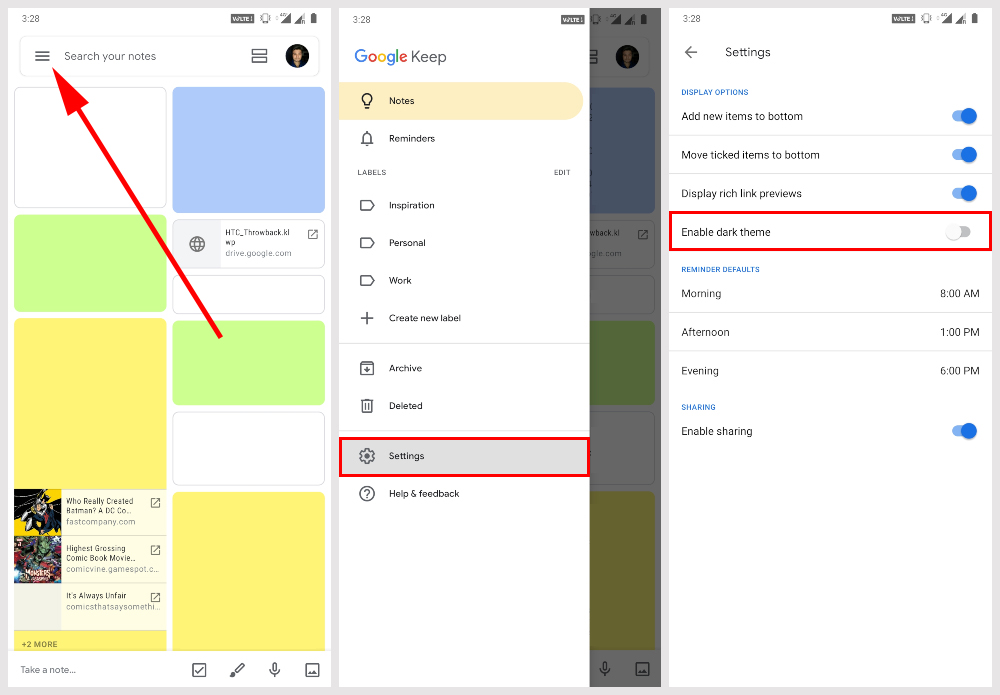The image size is (1000, 695).
Task: Click the bell Reminders icon
Action: [x=367, y=138]
